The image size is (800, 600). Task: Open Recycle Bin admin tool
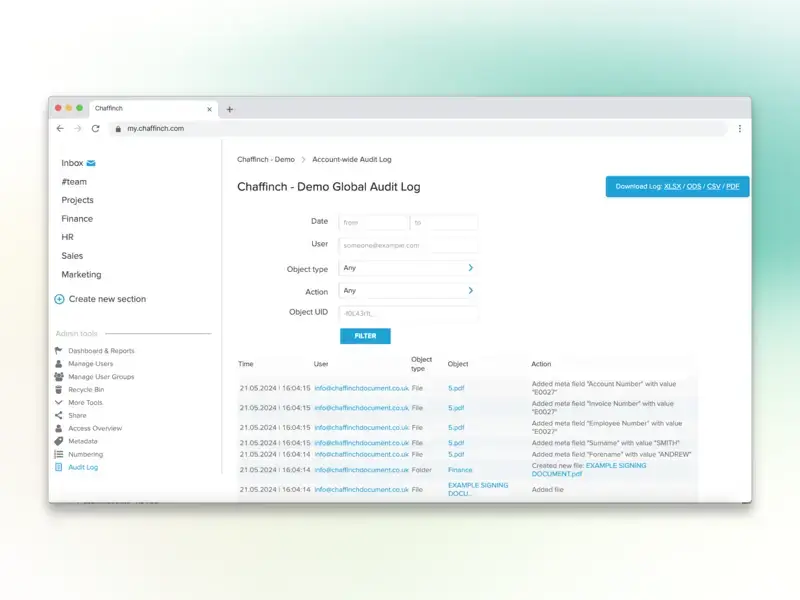[86, 390]
